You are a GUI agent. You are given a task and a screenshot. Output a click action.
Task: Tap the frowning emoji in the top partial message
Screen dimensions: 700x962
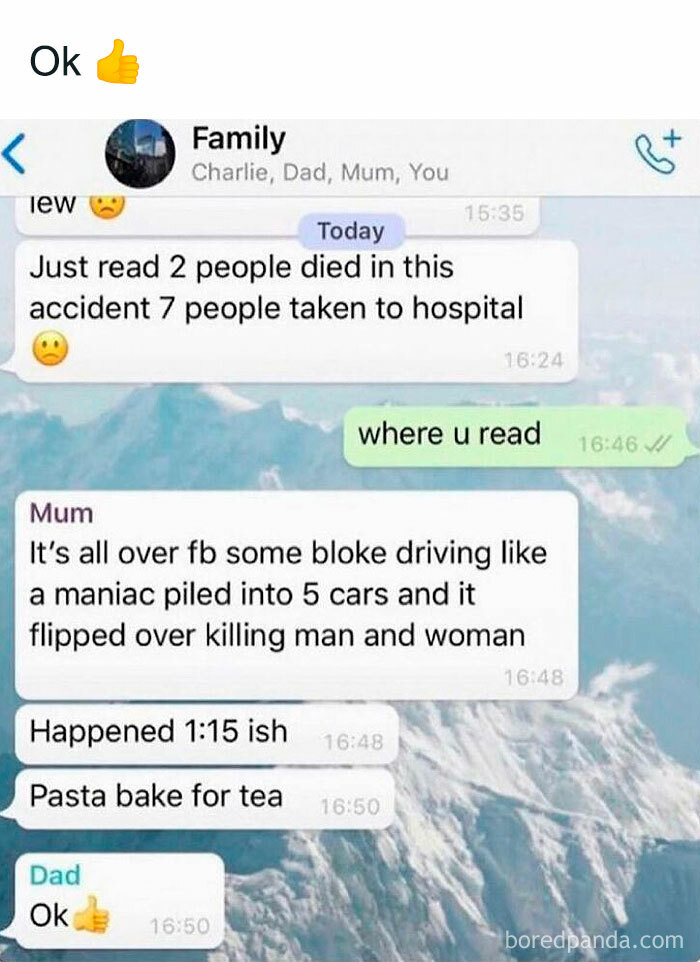(x=107, y=206)
